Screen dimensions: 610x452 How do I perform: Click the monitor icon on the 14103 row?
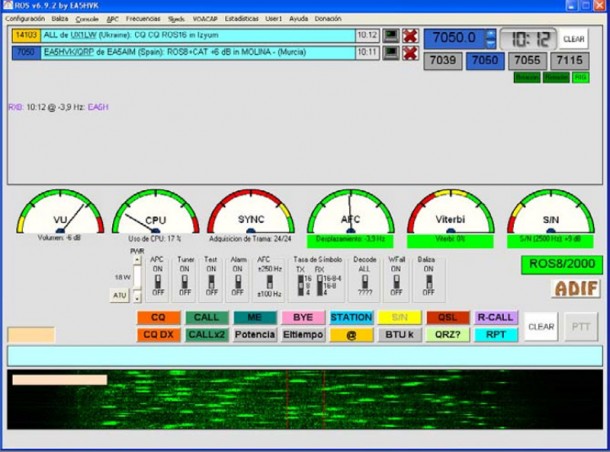coord(391,36)
